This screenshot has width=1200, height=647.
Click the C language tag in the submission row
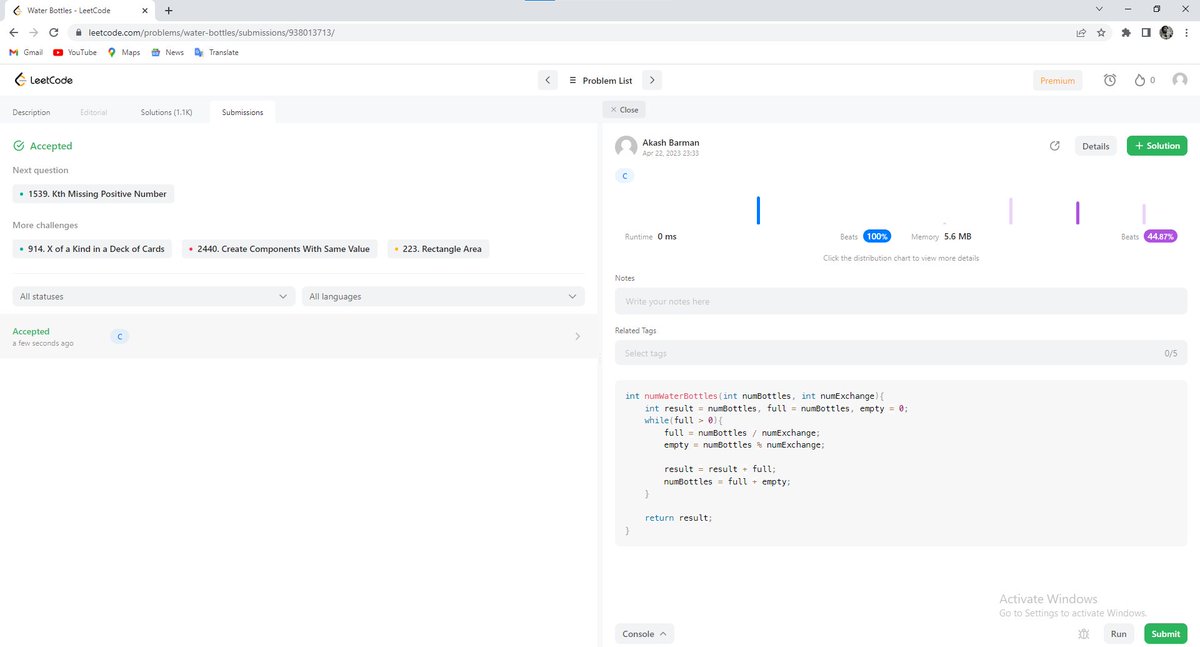(119, 336)
